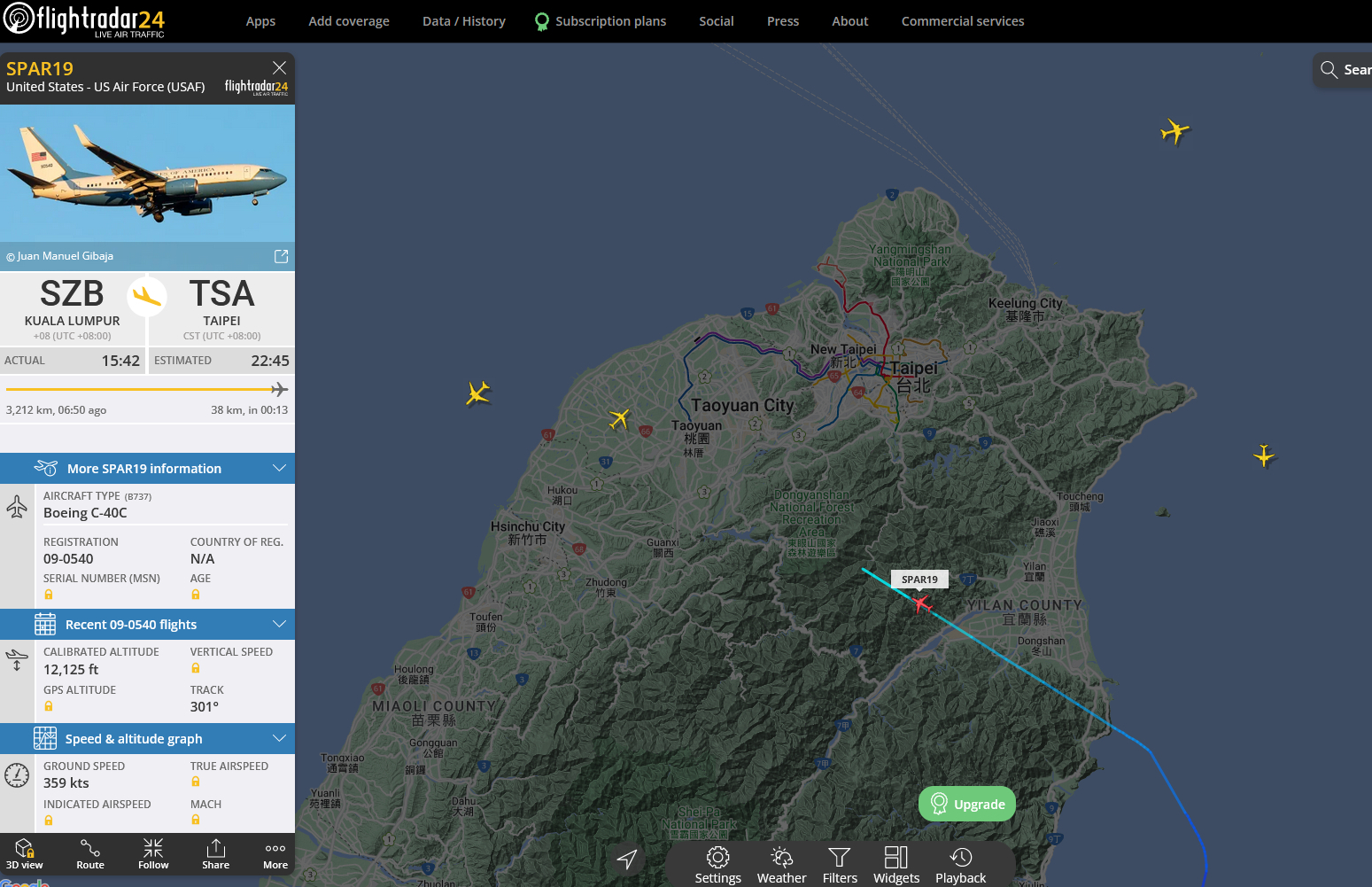Select the yellow aircraft northeast of Keelung
Image resolution: width=1372 pixels, height=887 pixels.
[x=1174, y=131]
